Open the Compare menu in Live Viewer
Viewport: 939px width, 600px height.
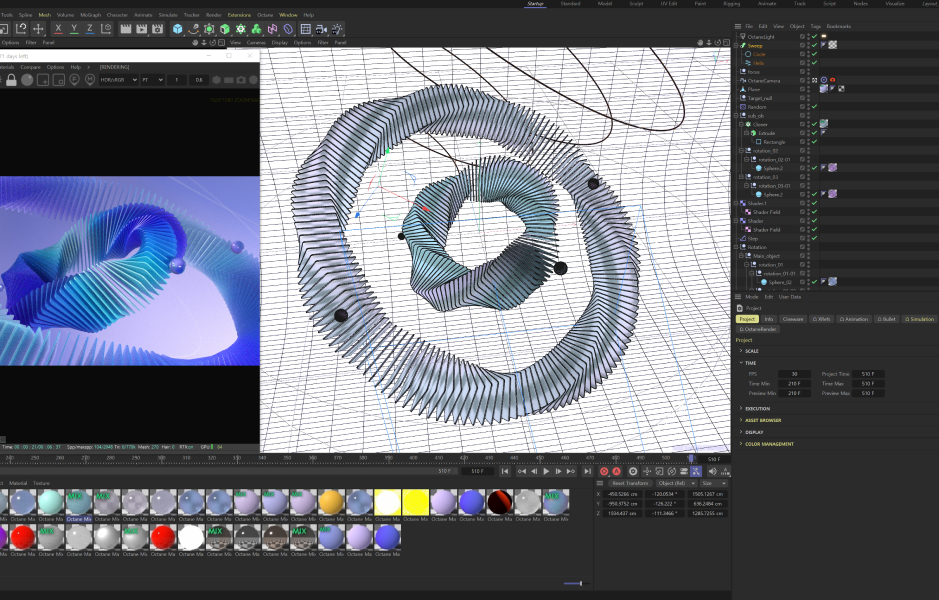31,67
